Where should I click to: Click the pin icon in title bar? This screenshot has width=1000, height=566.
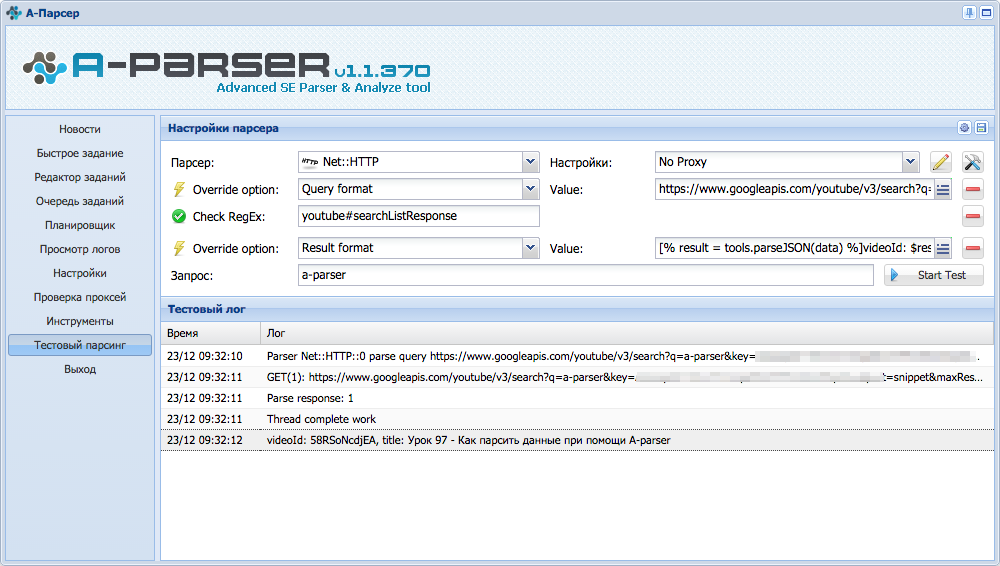(x=969, y=12)
